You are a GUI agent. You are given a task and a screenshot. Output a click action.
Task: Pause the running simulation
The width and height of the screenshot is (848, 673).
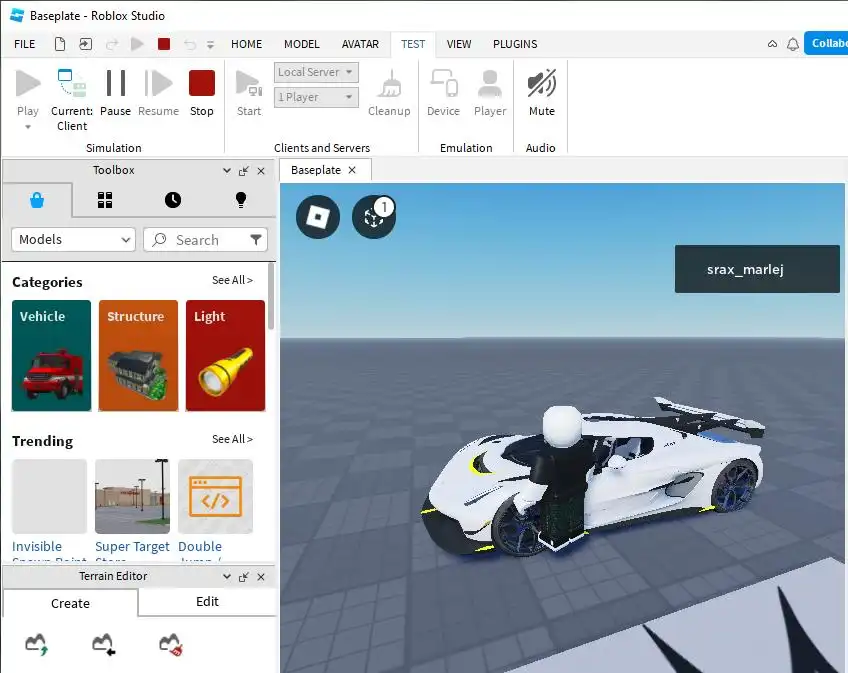click(x=116, y=93)
